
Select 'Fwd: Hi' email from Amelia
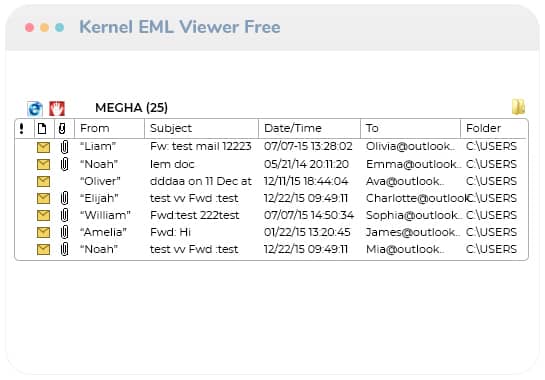(x=271, y=232)
